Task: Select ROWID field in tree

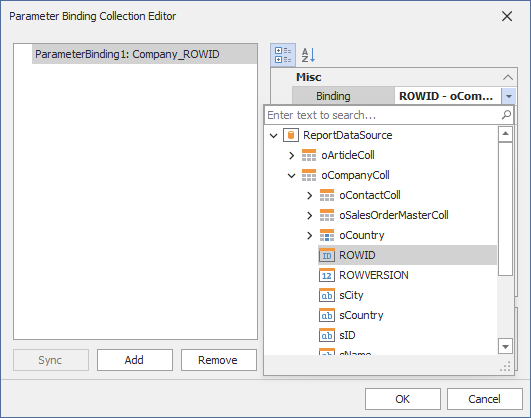Action: 407,255
